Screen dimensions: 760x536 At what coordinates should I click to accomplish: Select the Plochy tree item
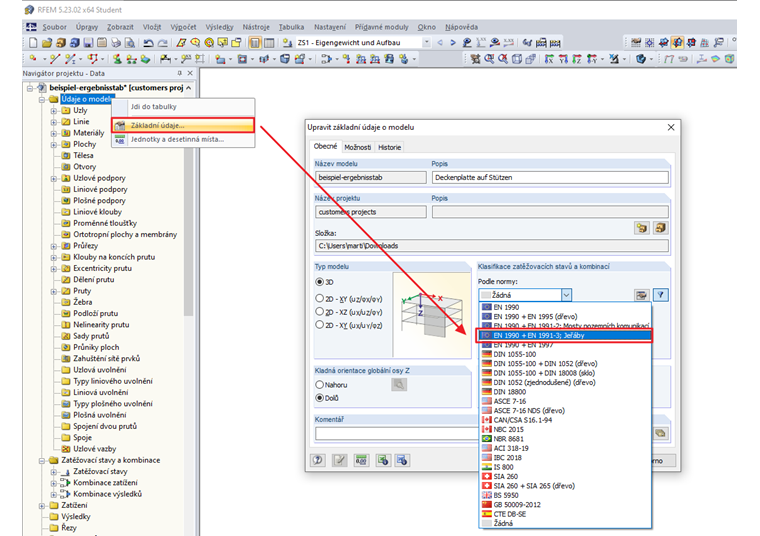point(85,144)
